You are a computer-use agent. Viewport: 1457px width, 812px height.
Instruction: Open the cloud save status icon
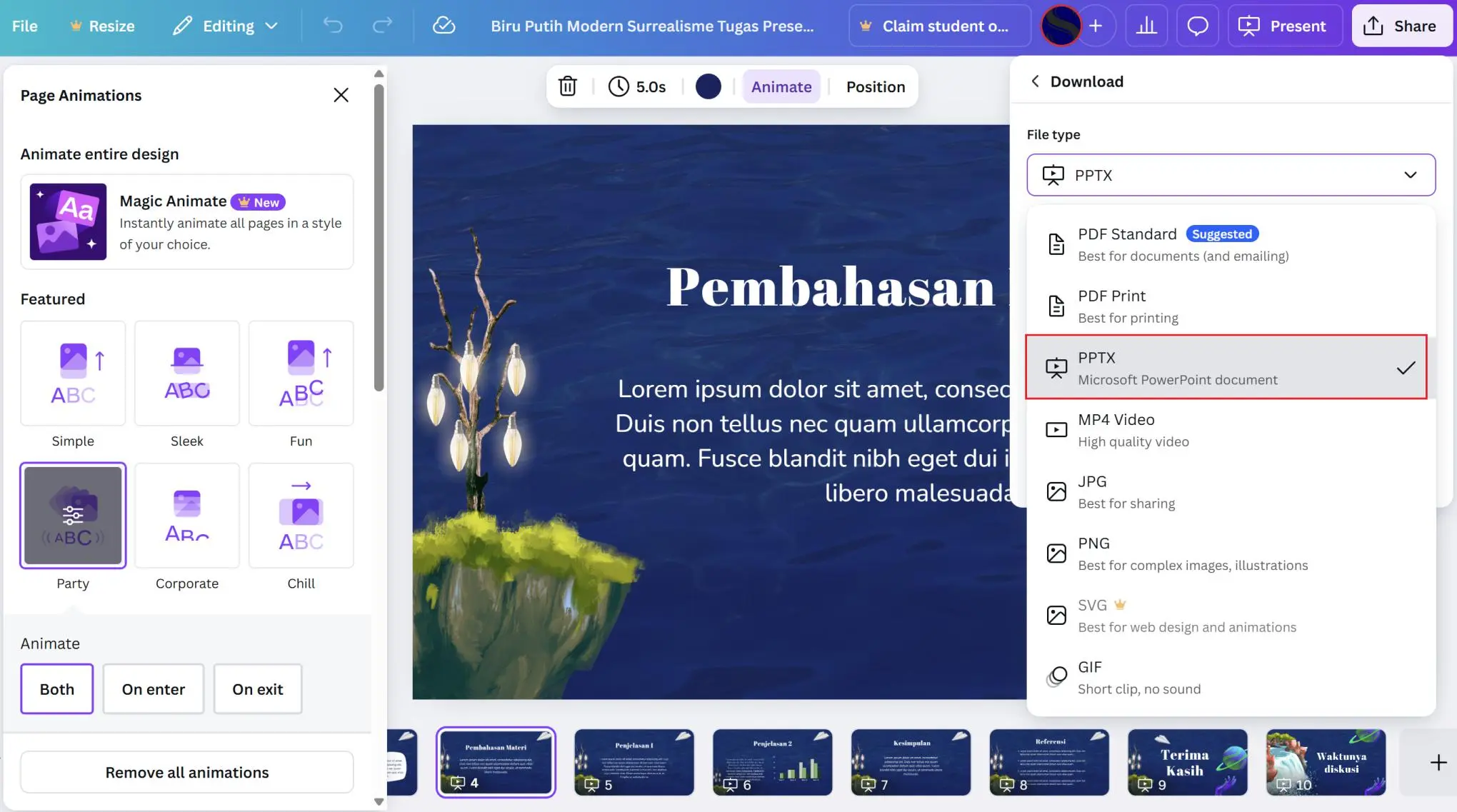click(444, 26)
